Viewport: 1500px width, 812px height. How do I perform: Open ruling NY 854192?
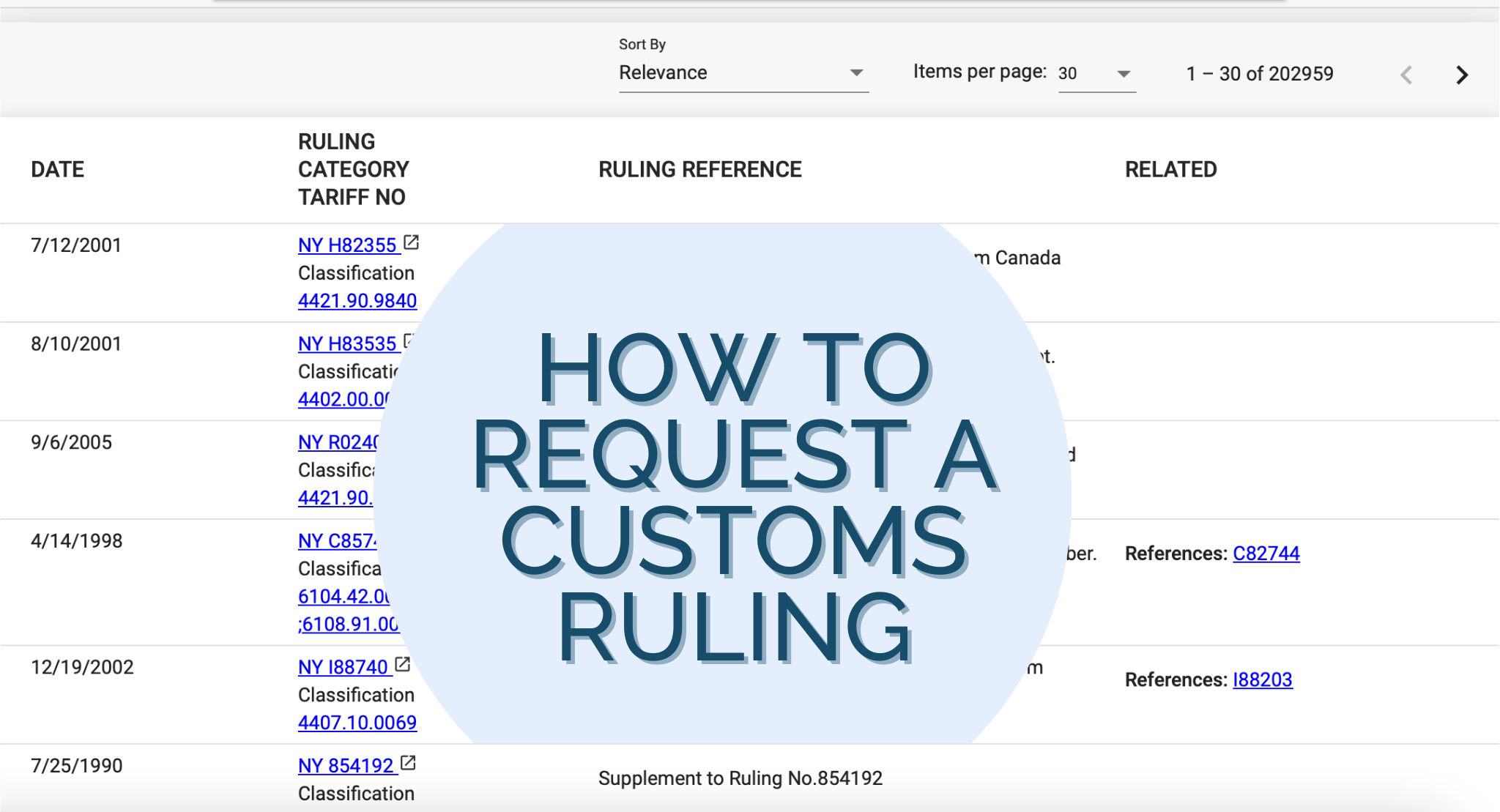click(x=346, y=766)
